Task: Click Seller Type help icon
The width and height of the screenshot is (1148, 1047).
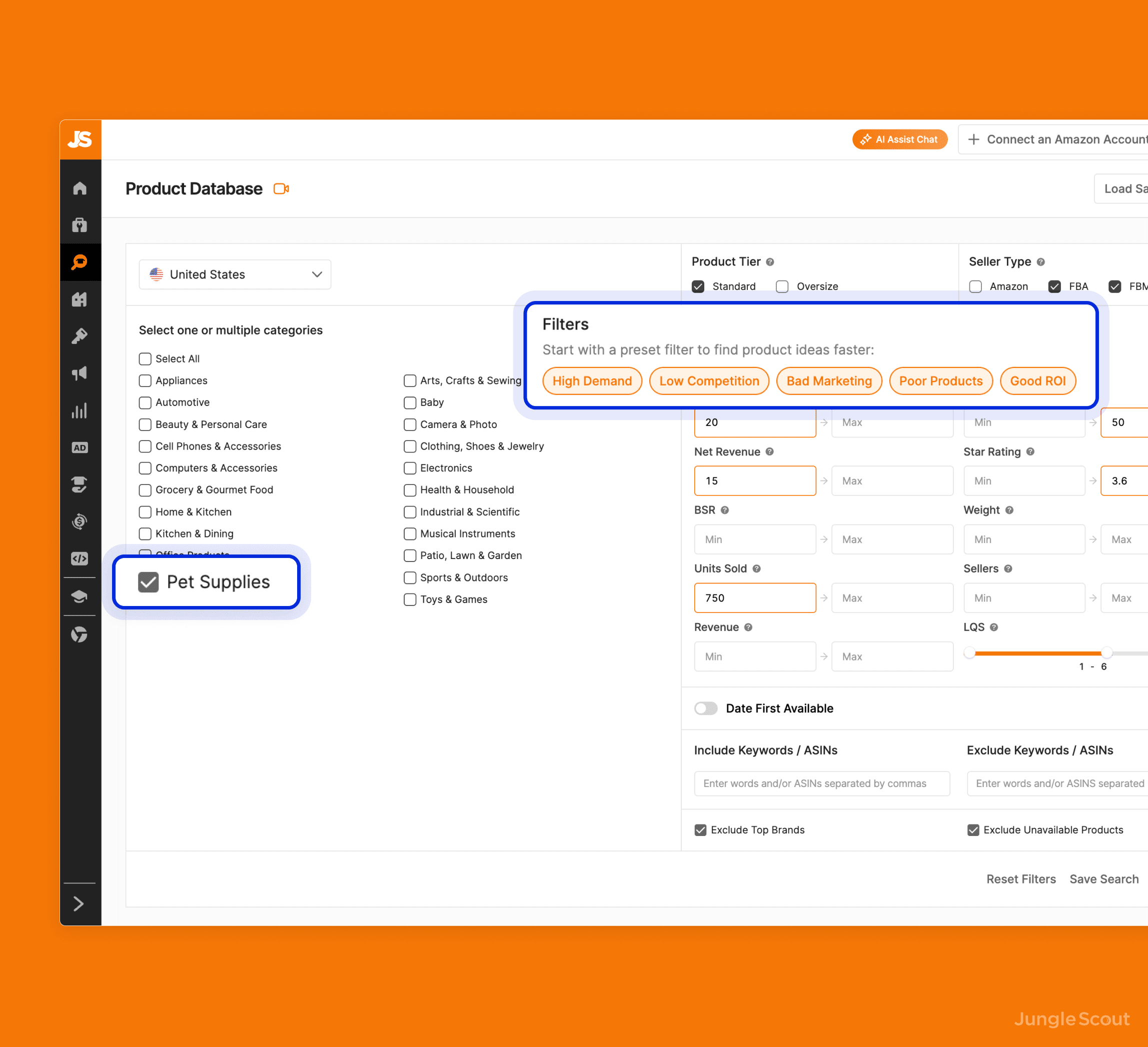Action: tap(1040, 262)
